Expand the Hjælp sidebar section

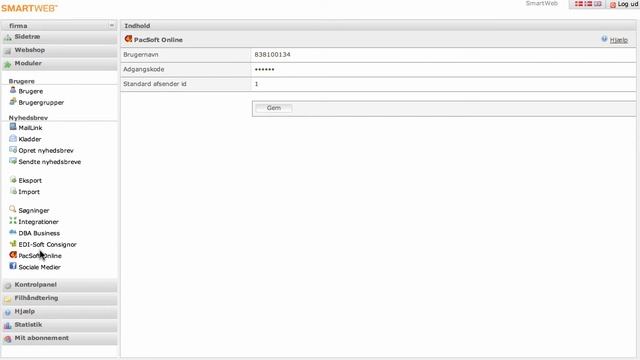(x=60, y=312)
